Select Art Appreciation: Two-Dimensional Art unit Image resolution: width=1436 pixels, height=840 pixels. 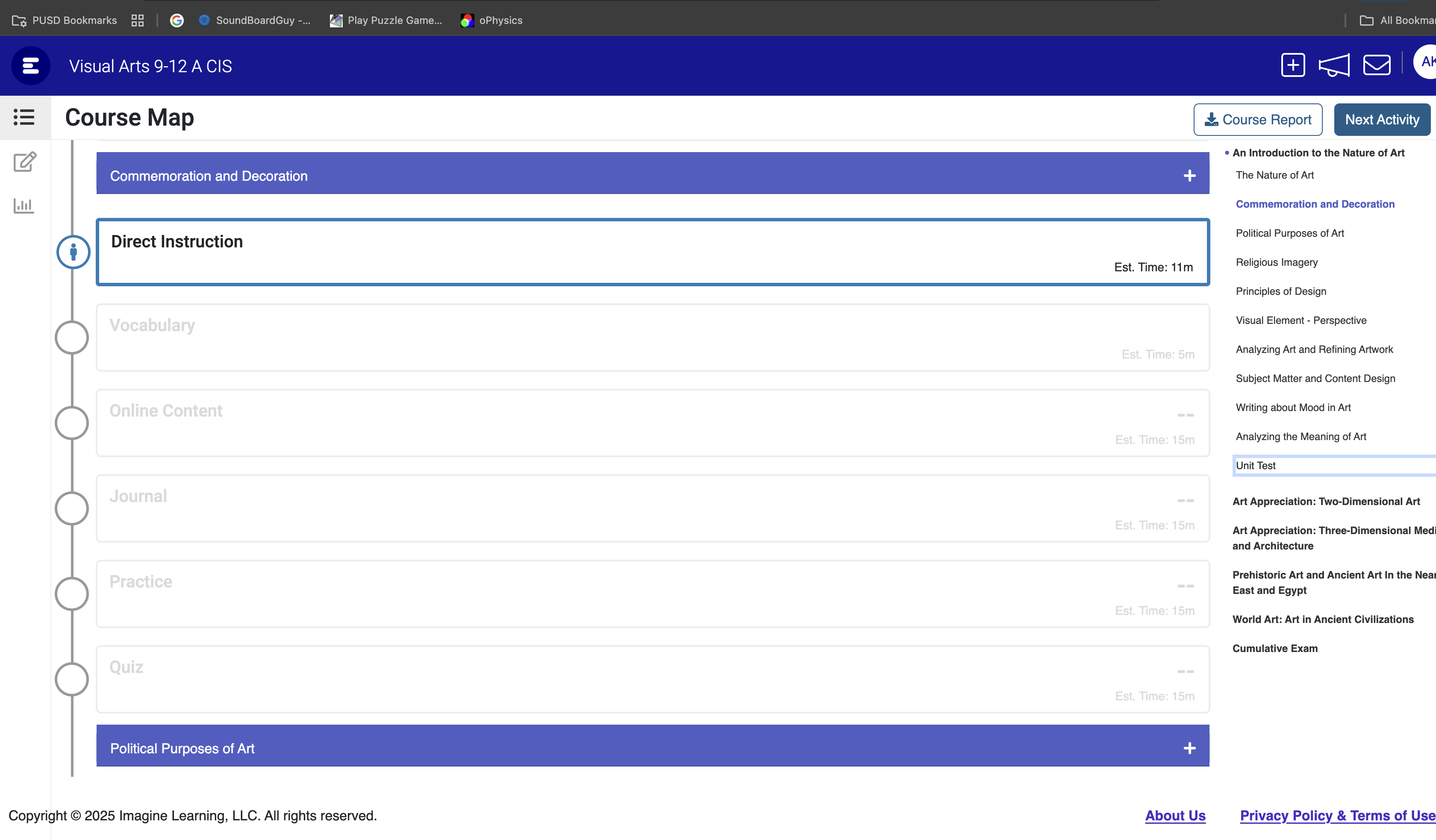click(1325, 502)
